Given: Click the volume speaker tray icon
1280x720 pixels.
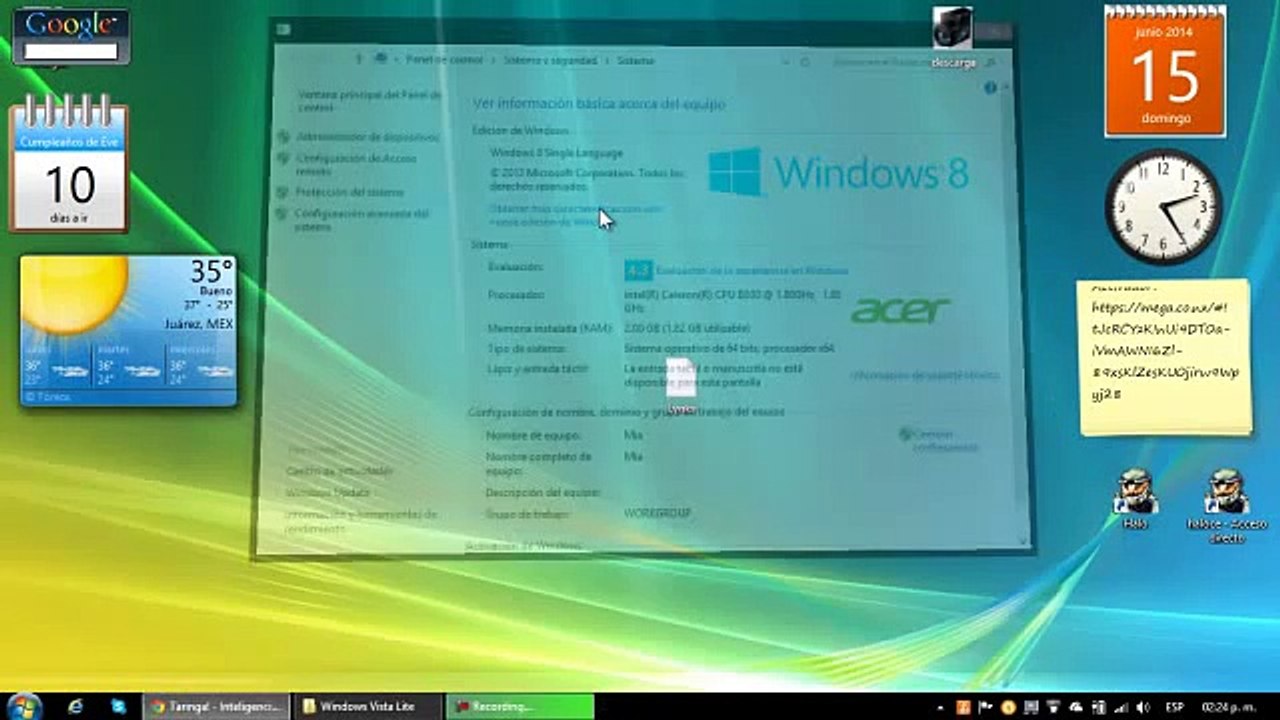Looking at the screenshot, I should (1144, 707).
